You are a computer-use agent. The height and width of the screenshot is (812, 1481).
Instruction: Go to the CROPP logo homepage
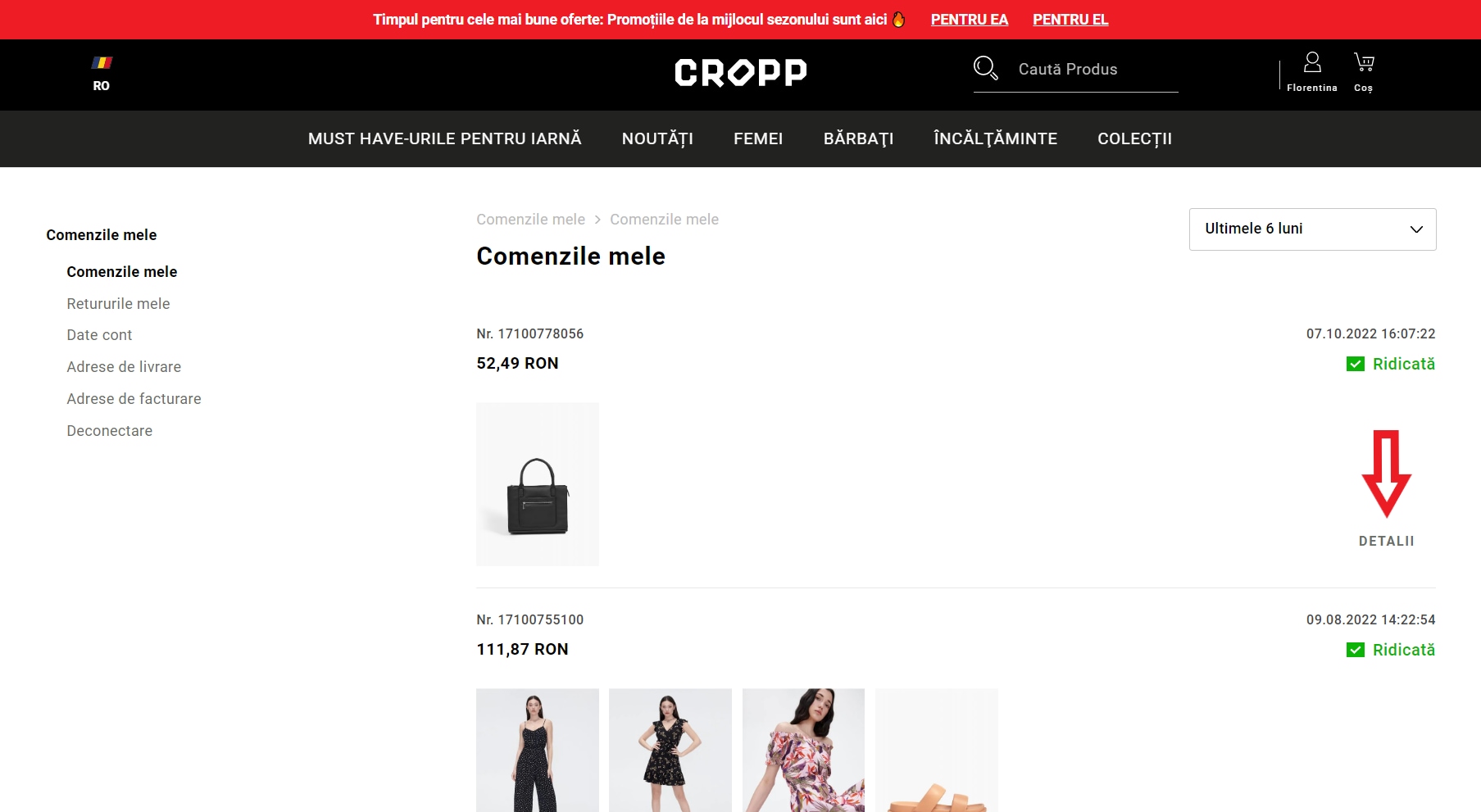pyautogui.click(x=741, y=73)
